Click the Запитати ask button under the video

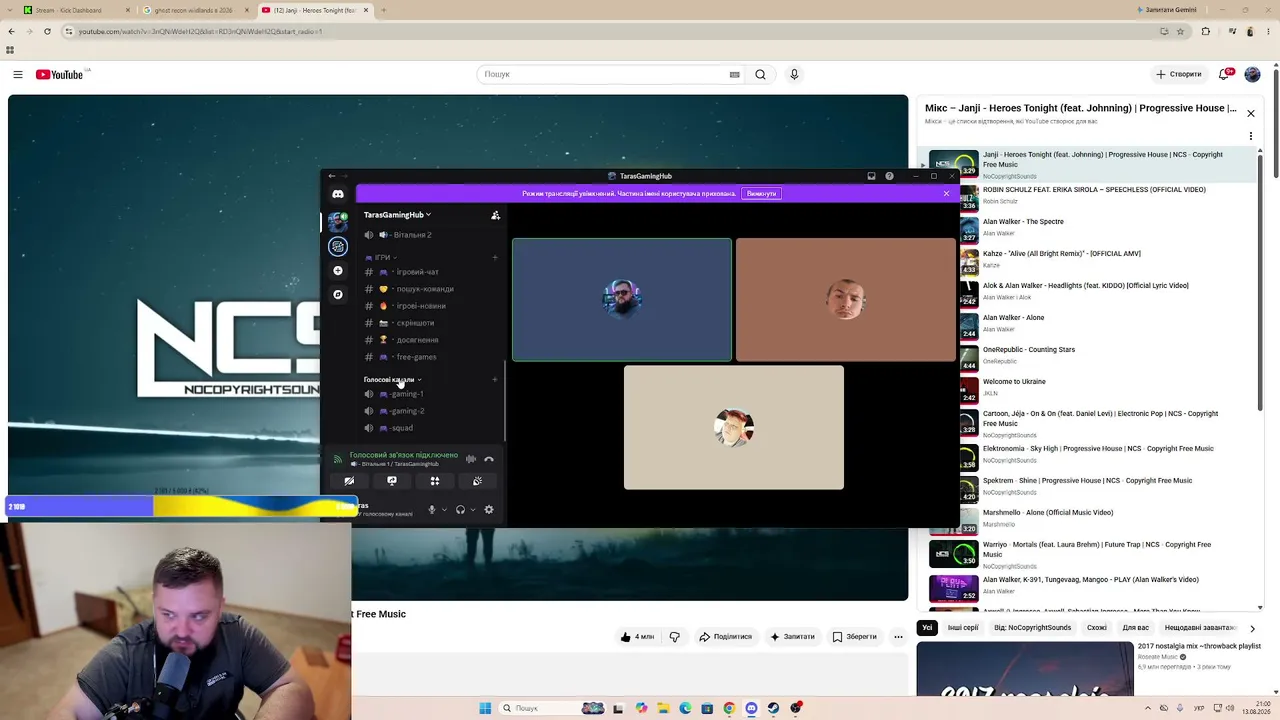tap(792, 637)
